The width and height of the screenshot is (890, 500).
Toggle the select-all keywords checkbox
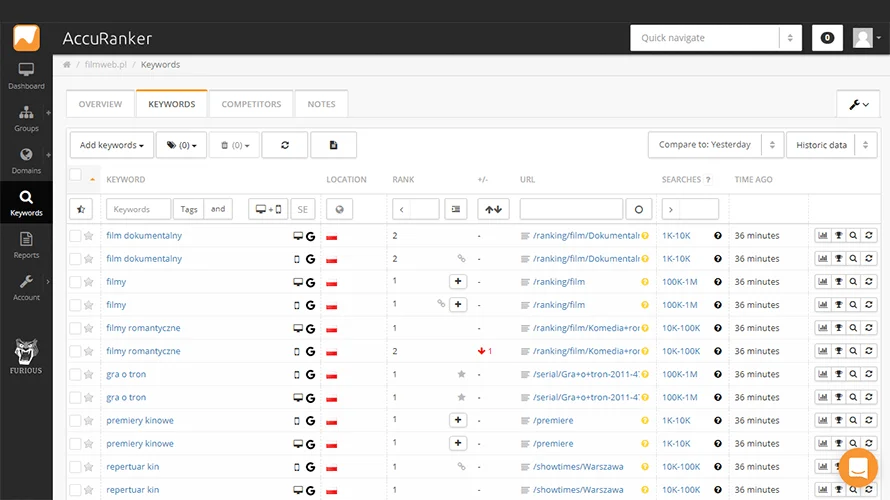click(x=75, y=175)
